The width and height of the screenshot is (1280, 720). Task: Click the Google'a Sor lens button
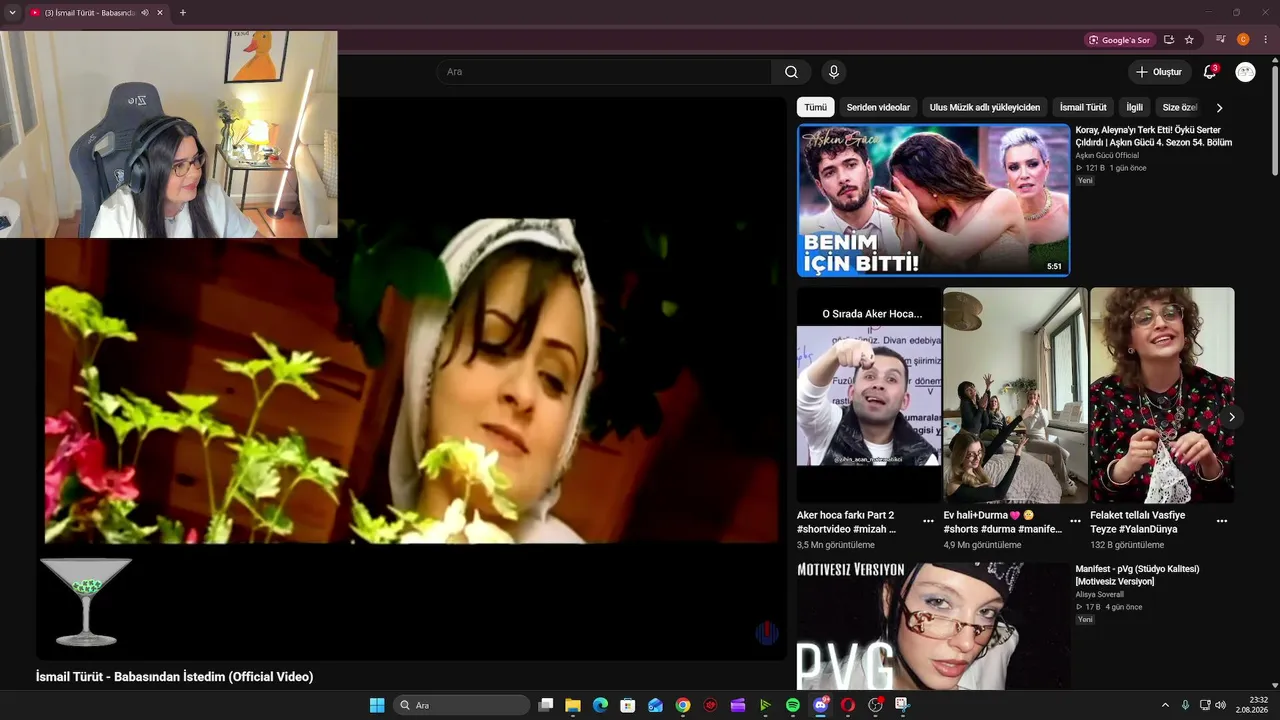pos(1120,40)
